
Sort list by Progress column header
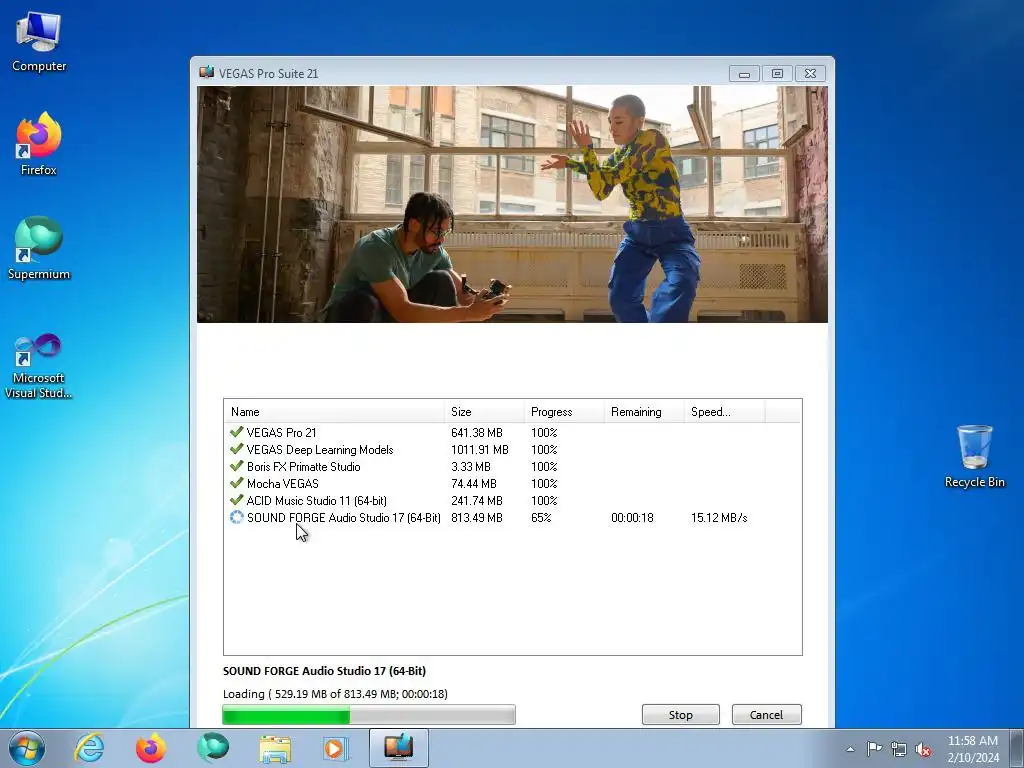[x=564, y=411]
